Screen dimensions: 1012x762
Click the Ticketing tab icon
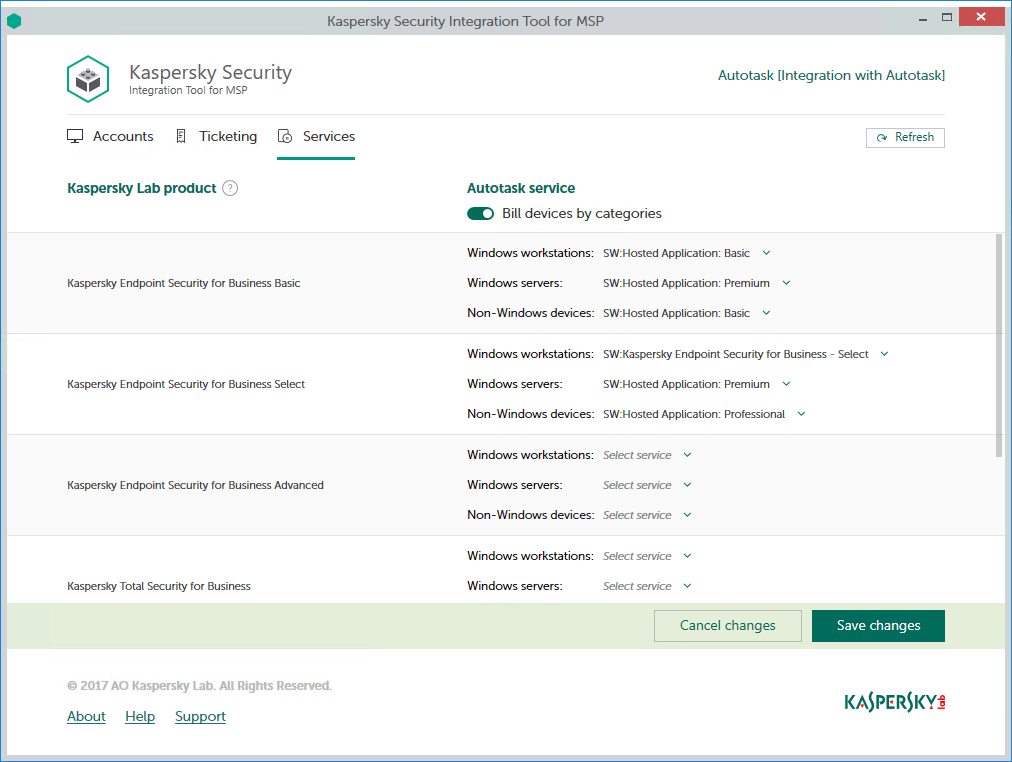click(x=181, y=136)
